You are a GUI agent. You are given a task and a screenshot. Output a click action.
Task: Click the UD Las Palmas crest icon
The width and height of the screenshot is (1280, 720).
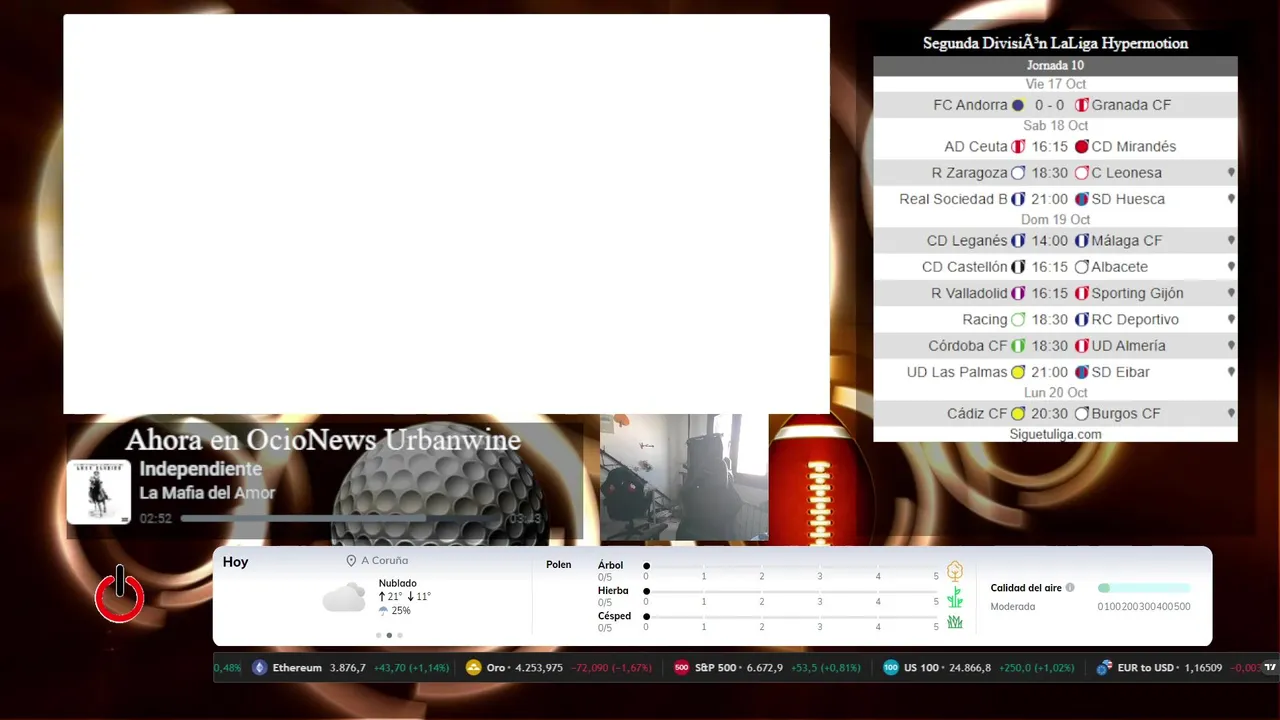tap(1018, 372)
